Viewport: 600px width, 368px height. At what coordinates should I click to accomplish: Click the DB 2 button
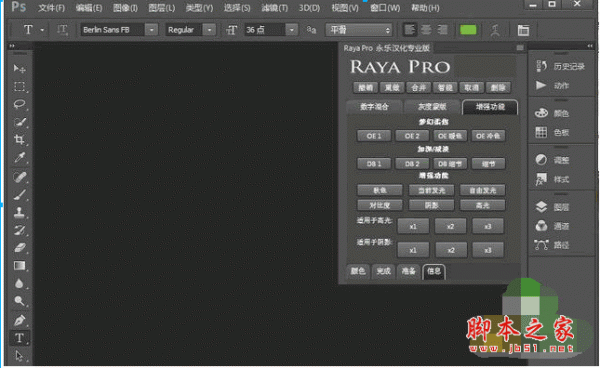pos(412,164)
